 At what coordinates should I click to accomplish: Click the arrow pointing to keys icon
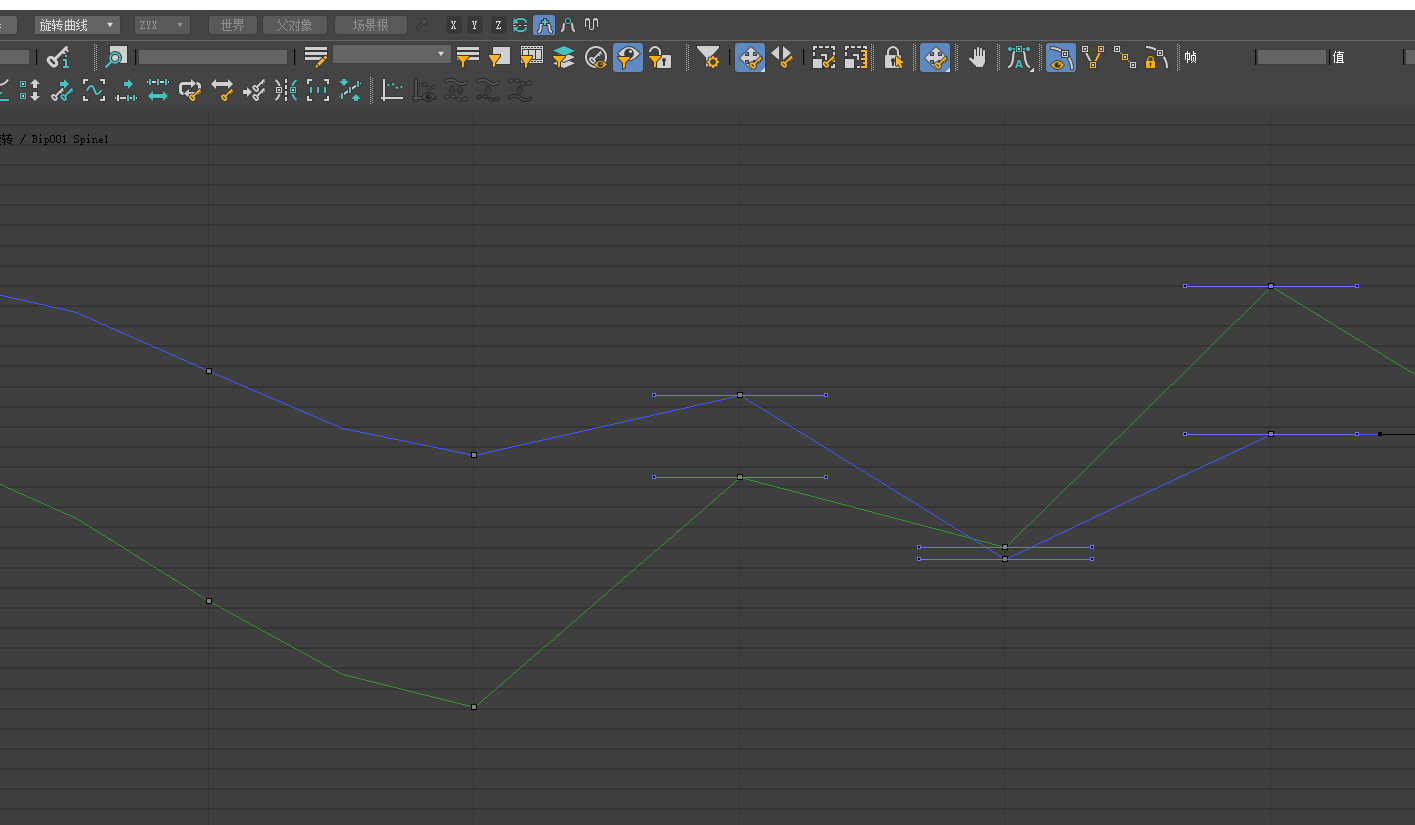tap(254, 91)
